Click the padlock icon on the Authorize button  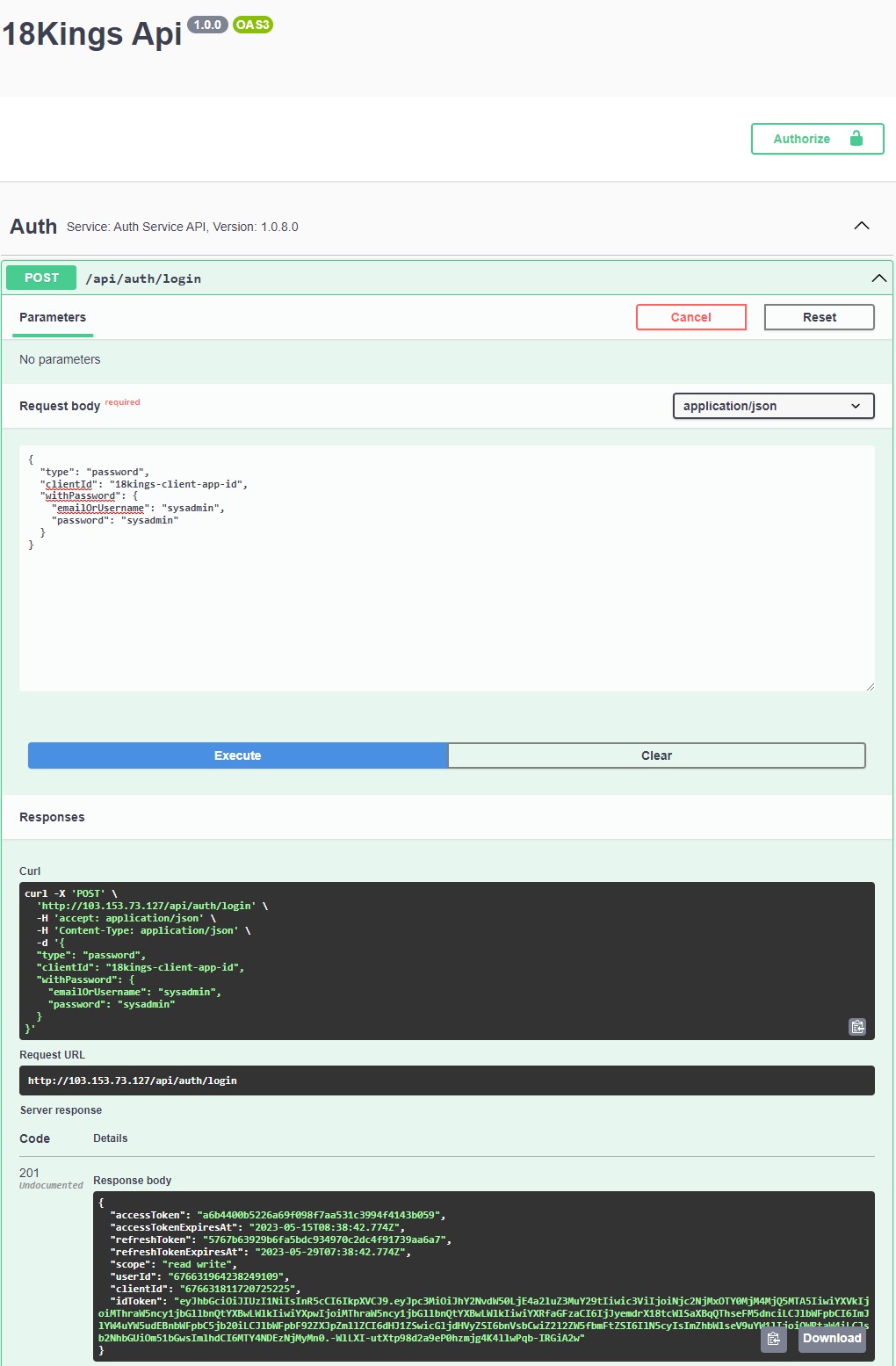point(856,138)
